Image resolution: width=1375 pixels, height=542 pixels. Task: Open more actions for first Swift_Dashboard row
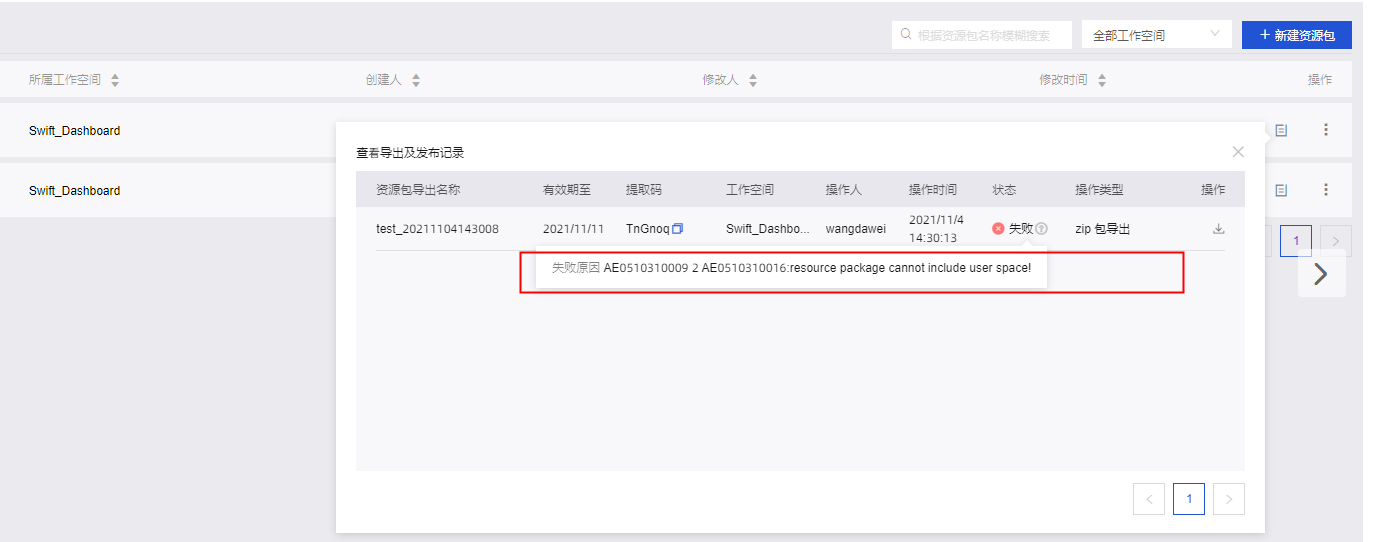[x=1326, y=130]
